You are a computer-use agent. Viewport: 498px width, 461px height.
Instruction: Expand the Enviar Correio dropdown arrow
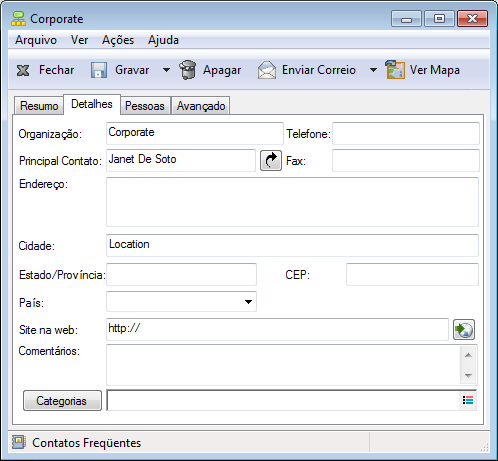click(373, 70)
